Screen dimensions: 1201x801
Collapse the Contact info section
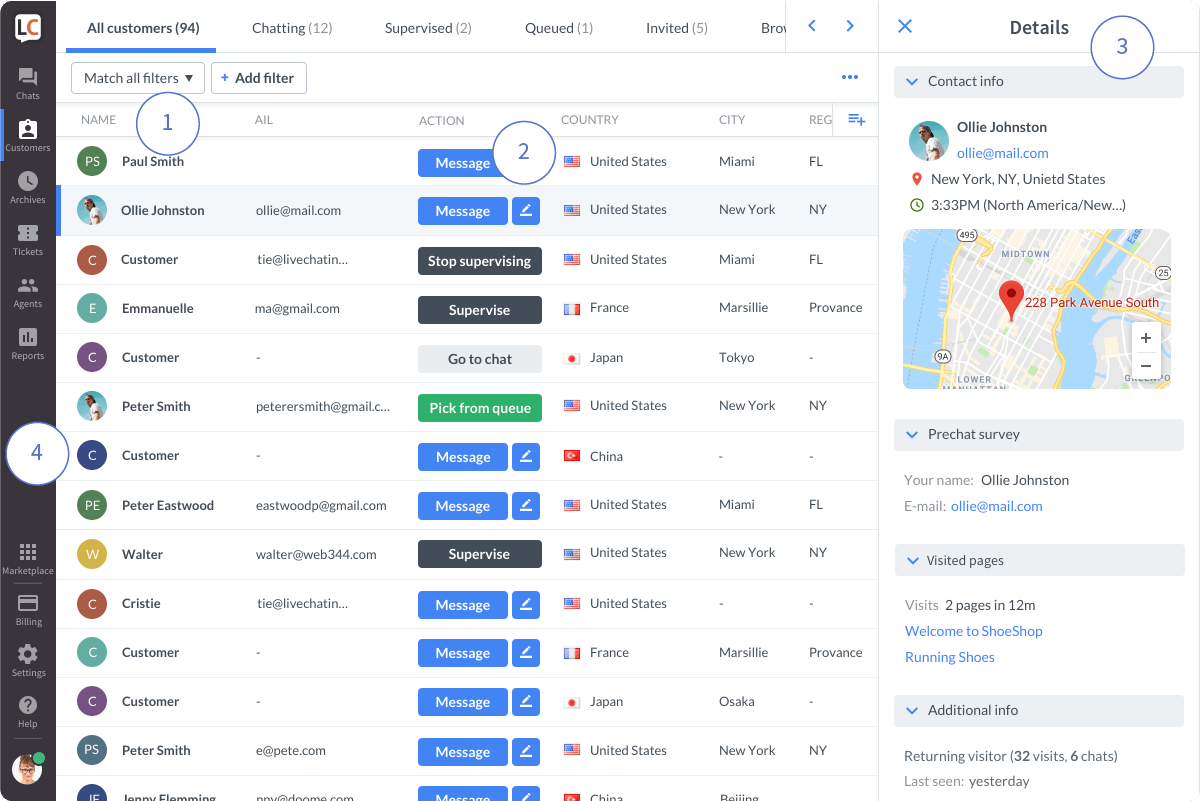[x=1039, y=81]
